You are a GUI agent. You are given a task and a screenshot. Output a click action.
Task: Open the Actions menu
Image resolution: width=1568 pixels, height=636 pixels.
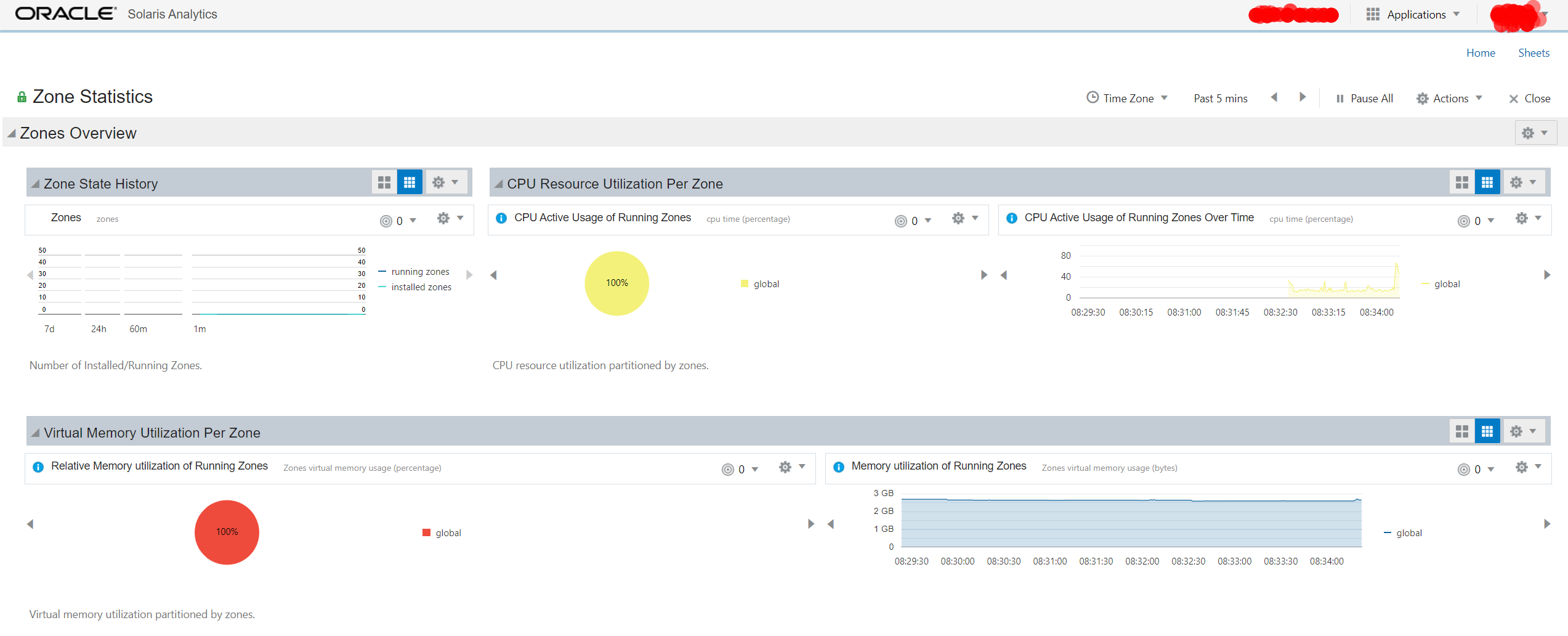pos(1450,99)
